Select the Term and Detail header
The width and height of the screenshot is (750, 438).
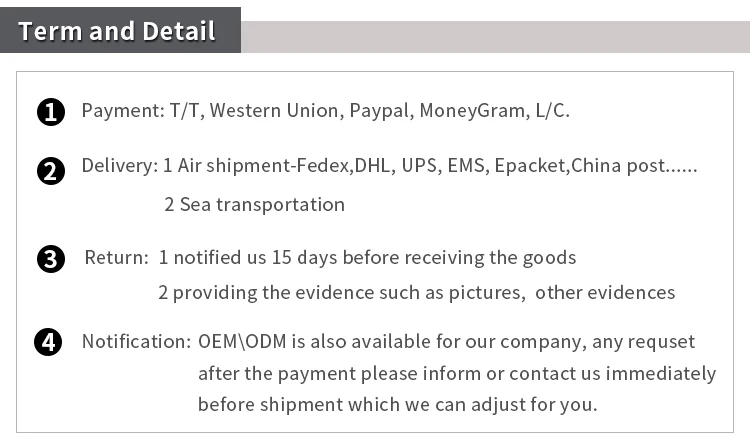coord(117,31)
